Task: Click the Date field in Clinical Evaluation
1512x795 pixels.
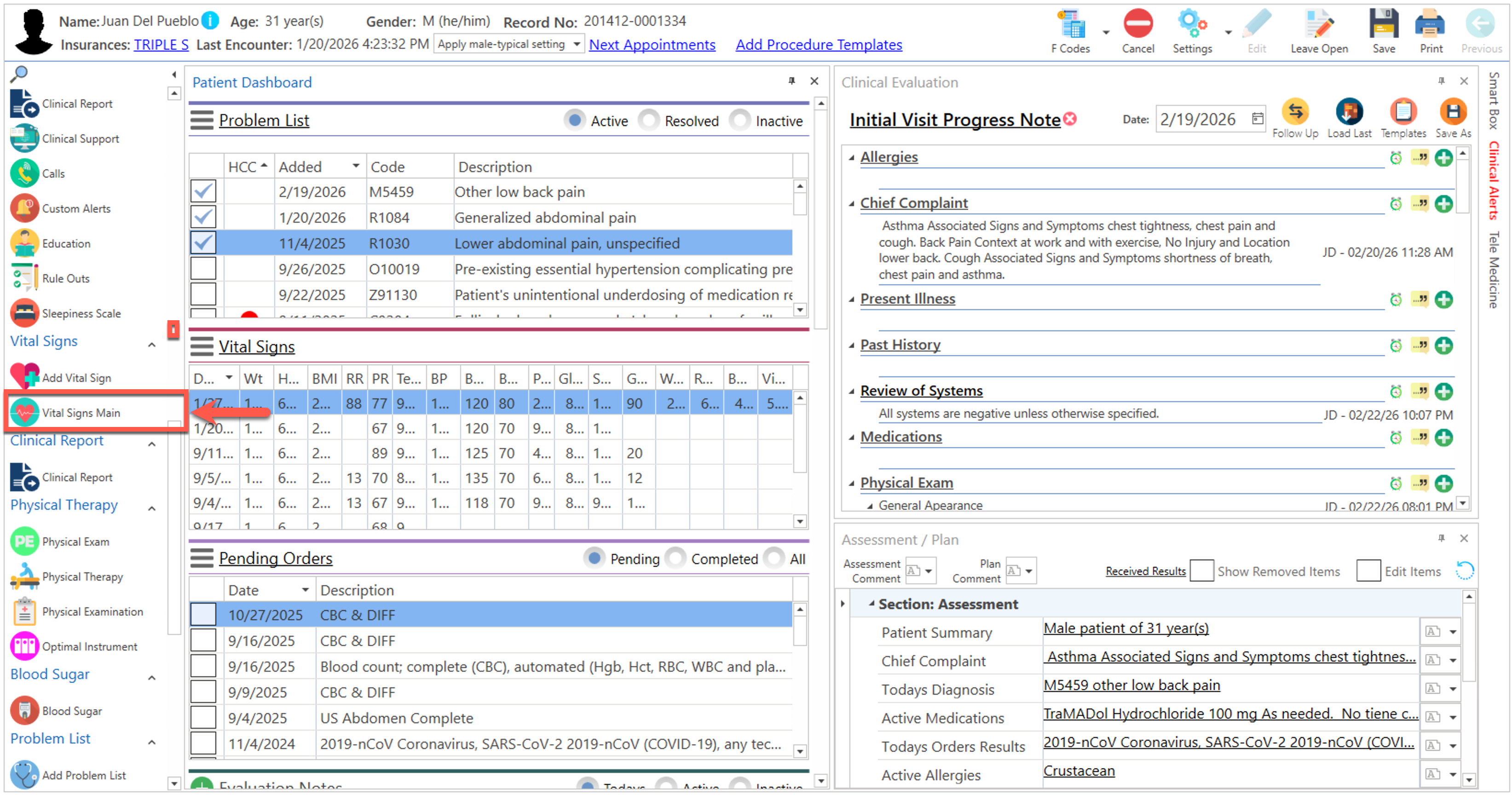Action: point(1200,120)
